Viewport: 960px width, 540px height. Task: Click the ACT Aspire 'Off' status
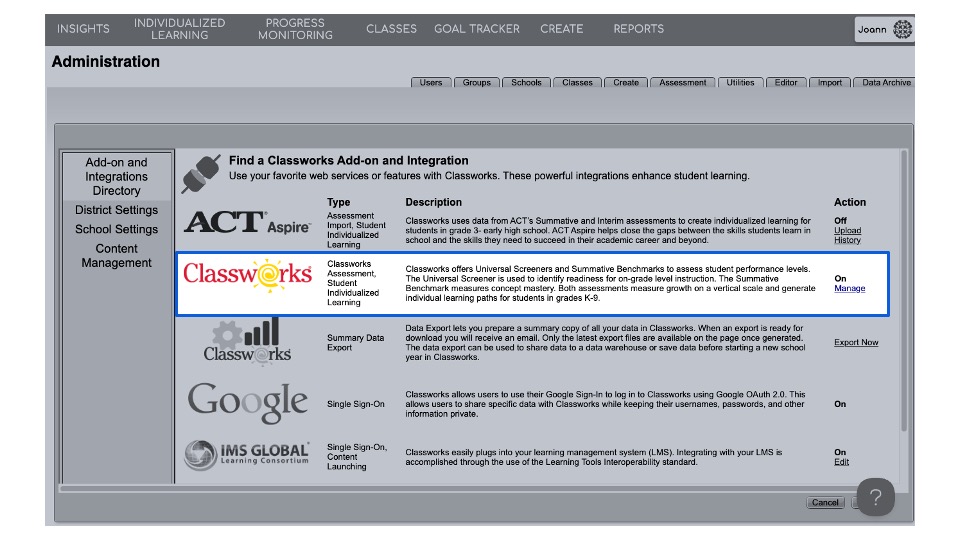(x=840, y=220)
